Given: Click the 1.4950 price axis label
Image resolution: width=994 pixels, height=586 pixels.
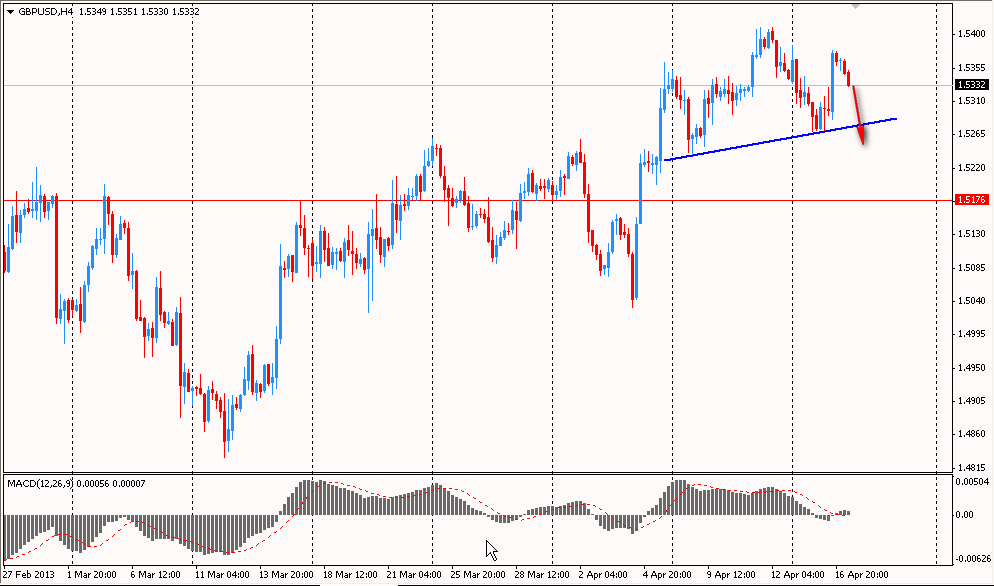Looking at the screenshot, I should [x=972, y=367].
